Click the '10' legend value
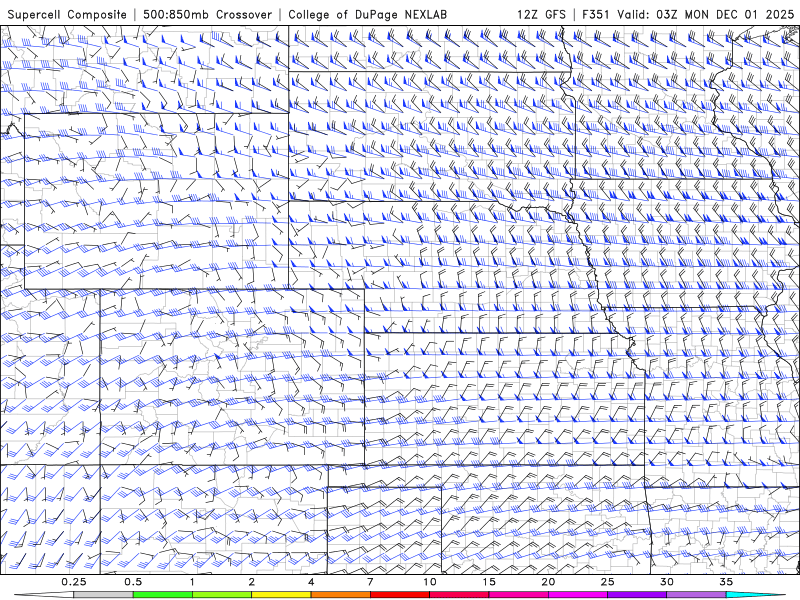Screen dimensions: 800x600 tap(430, 582)
